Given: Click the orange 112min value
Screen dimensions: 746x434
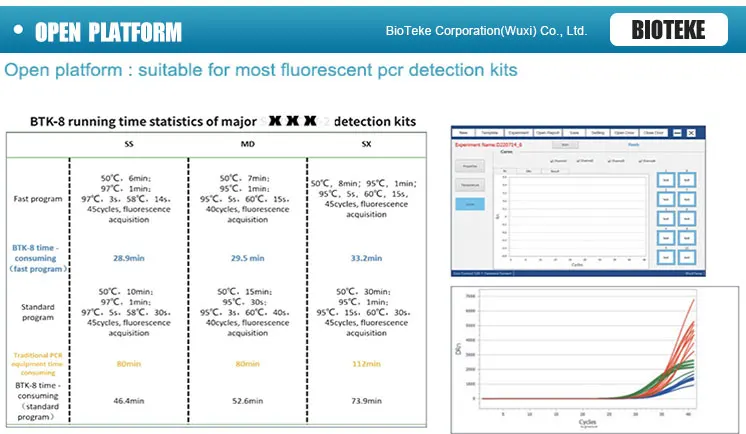Looking at the screenshot, I should click(x=366, y=364).
